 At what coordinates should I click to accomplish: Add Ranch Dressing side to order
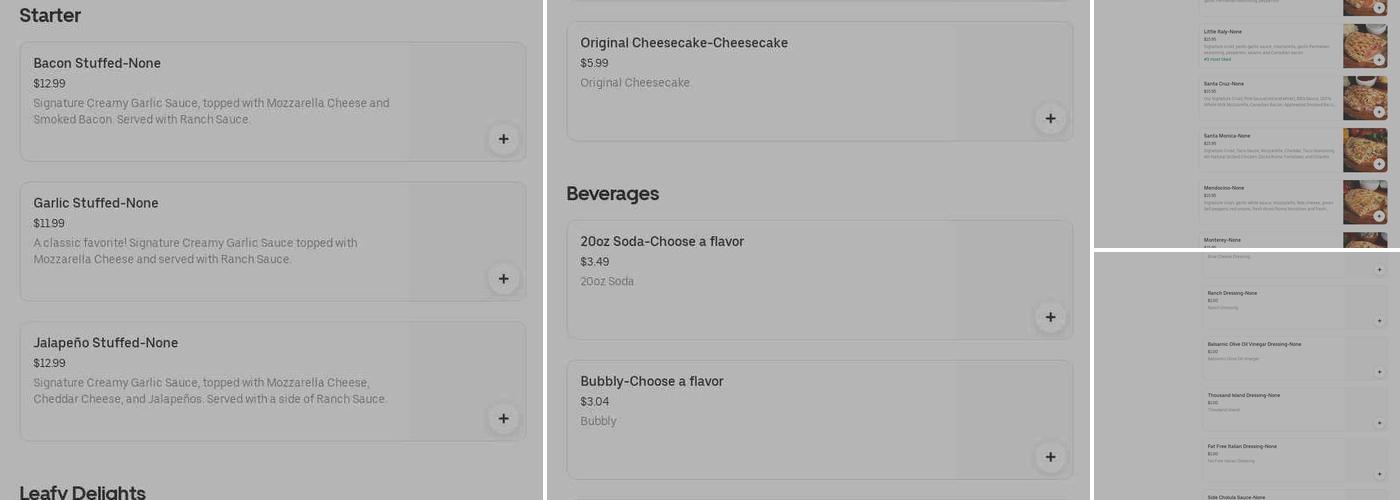(1379, 321)
